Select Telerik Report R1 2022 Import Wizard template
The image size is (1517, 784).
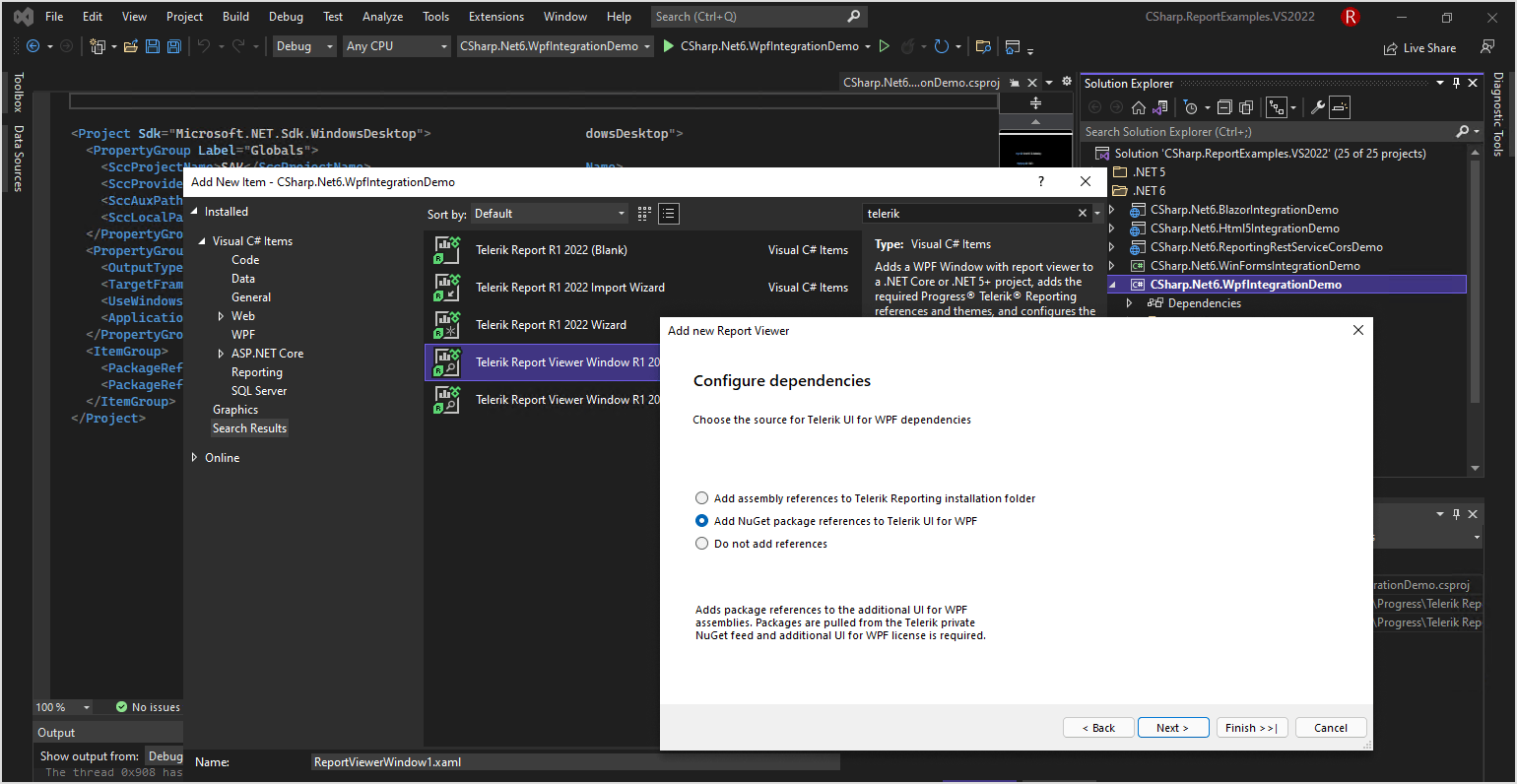[641, 288]
